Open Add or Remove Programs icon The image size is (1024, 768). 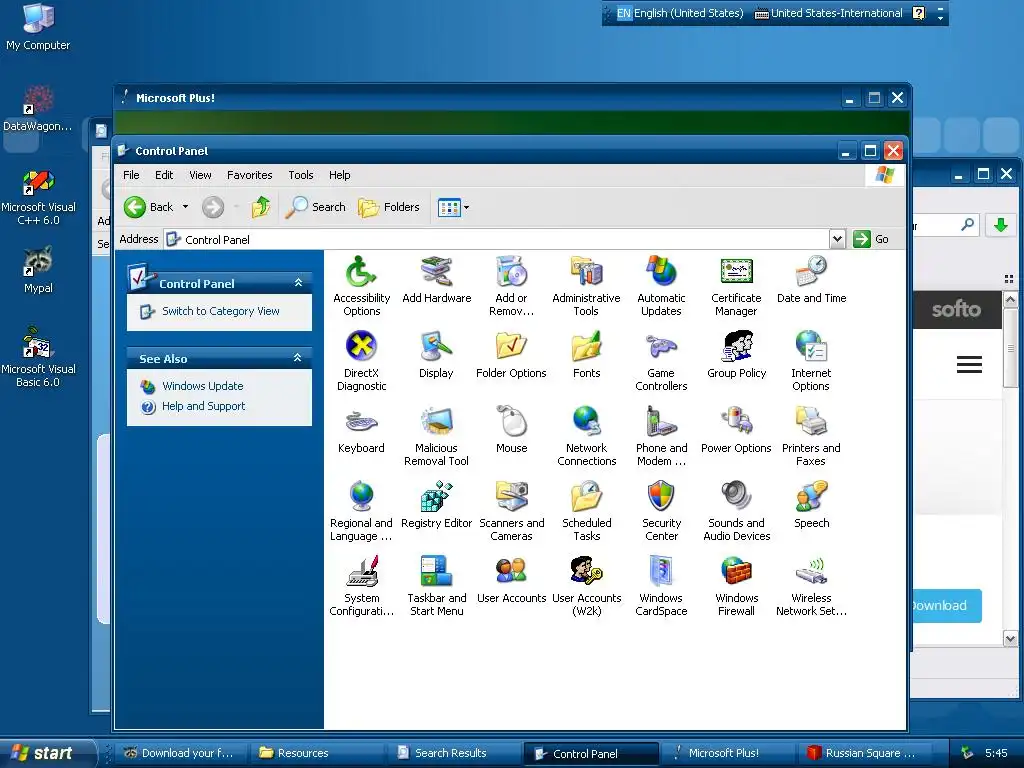click(511, 273)
